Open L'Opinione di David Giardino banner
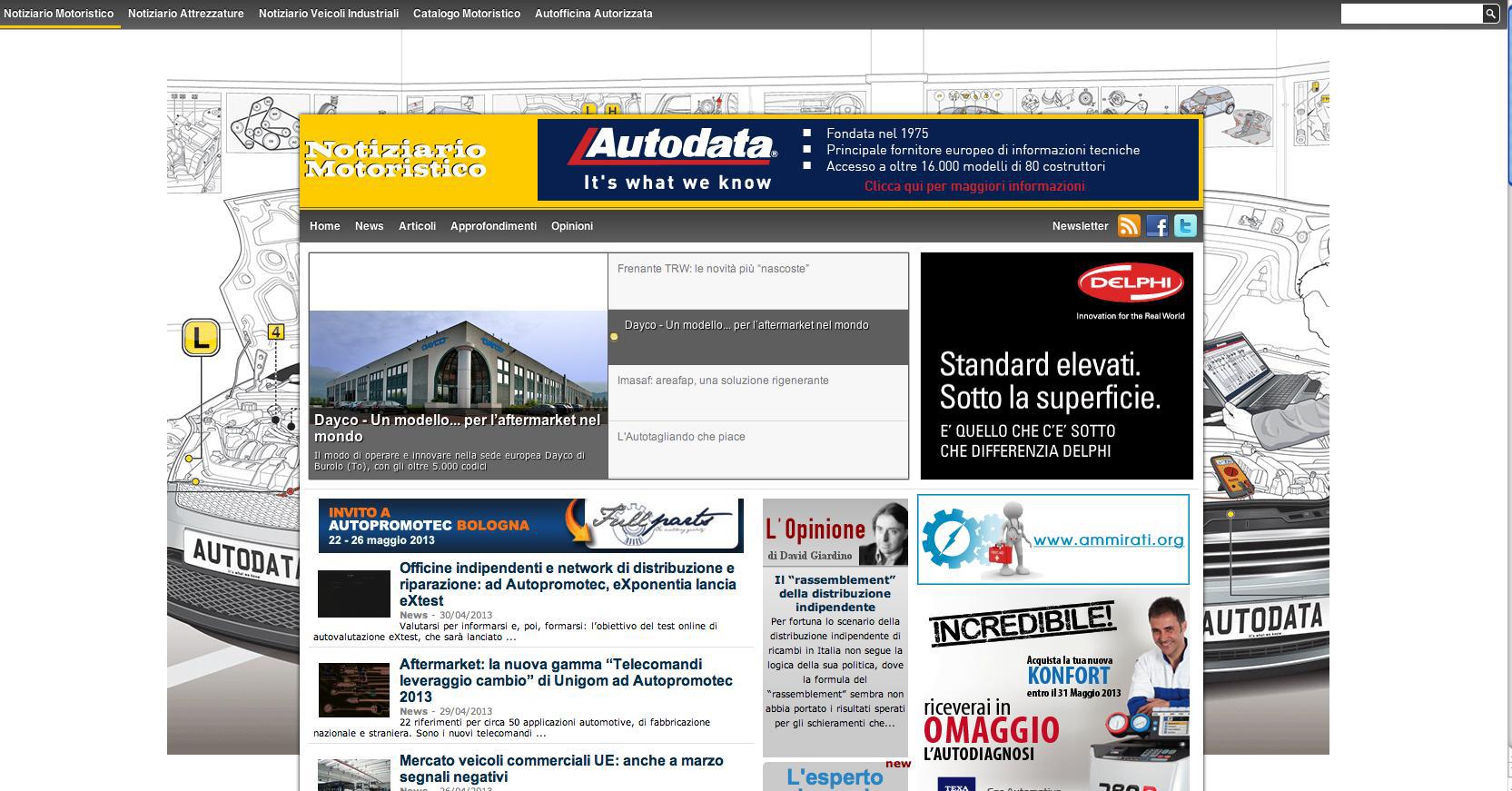Screen dimensions: 1512x791 tap(835, 532)
